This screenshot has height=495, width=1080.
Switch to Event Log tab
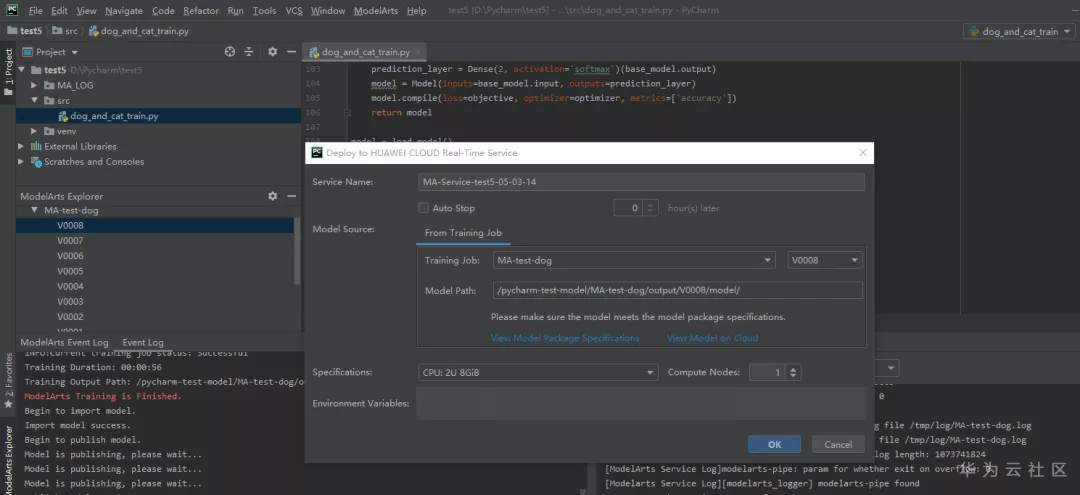tap(143, 342)
